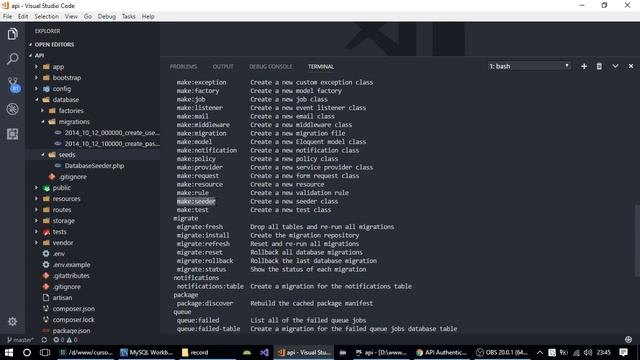The width and height of the screenshot is (640, 360).
Task: Expand the config folder
Action: 93,89
